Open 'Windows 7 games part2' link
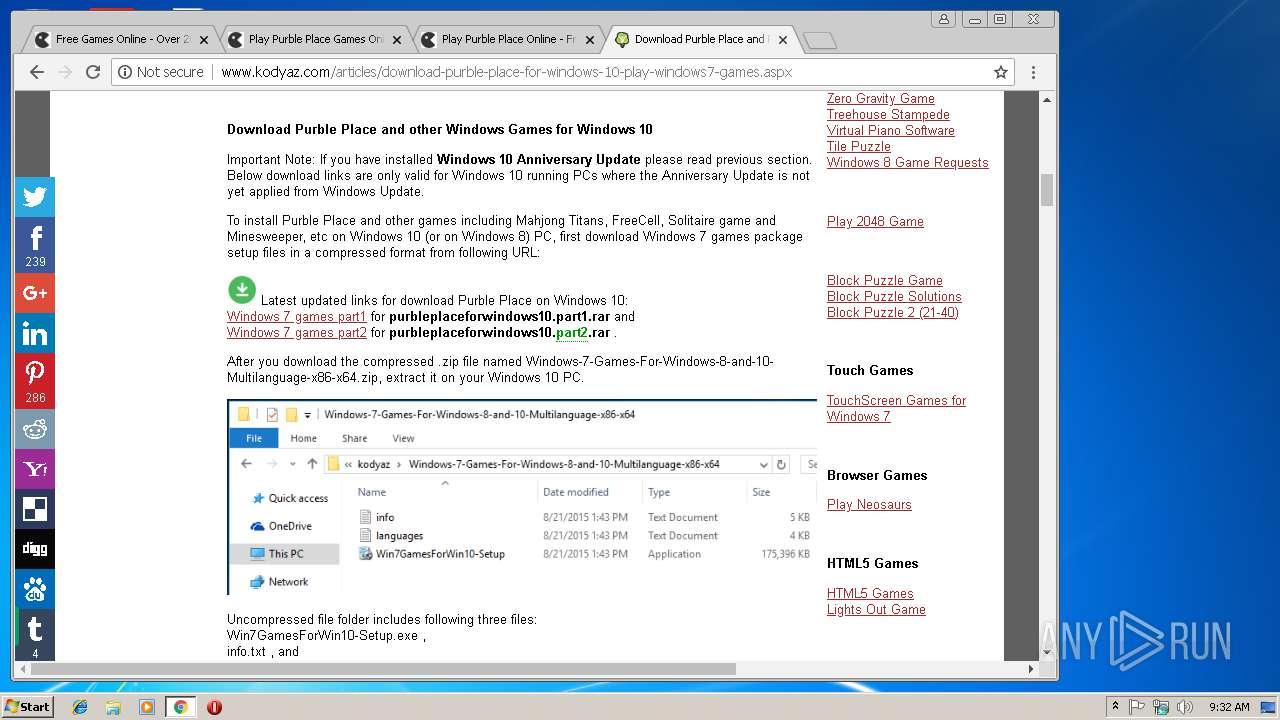This screenshot has height=720, width=1280. [297, 333]
